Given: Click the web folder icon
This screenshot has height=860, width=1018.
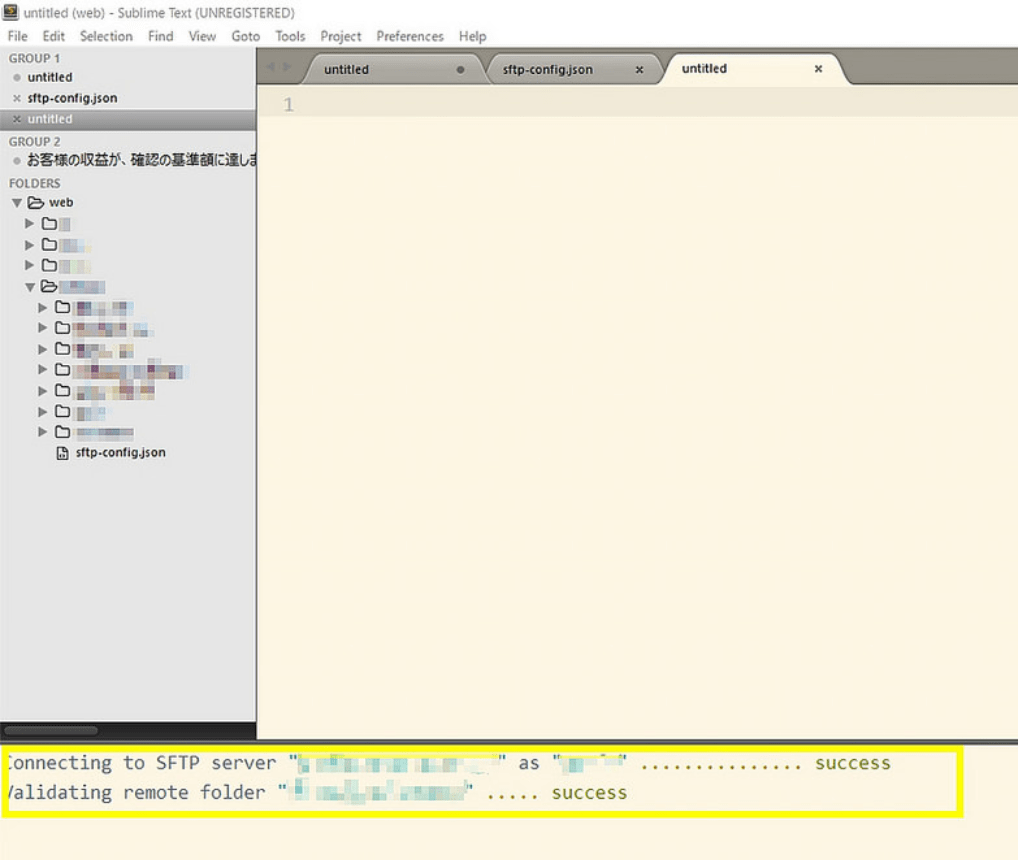Looking at the screenshot, I should [36, 203].
